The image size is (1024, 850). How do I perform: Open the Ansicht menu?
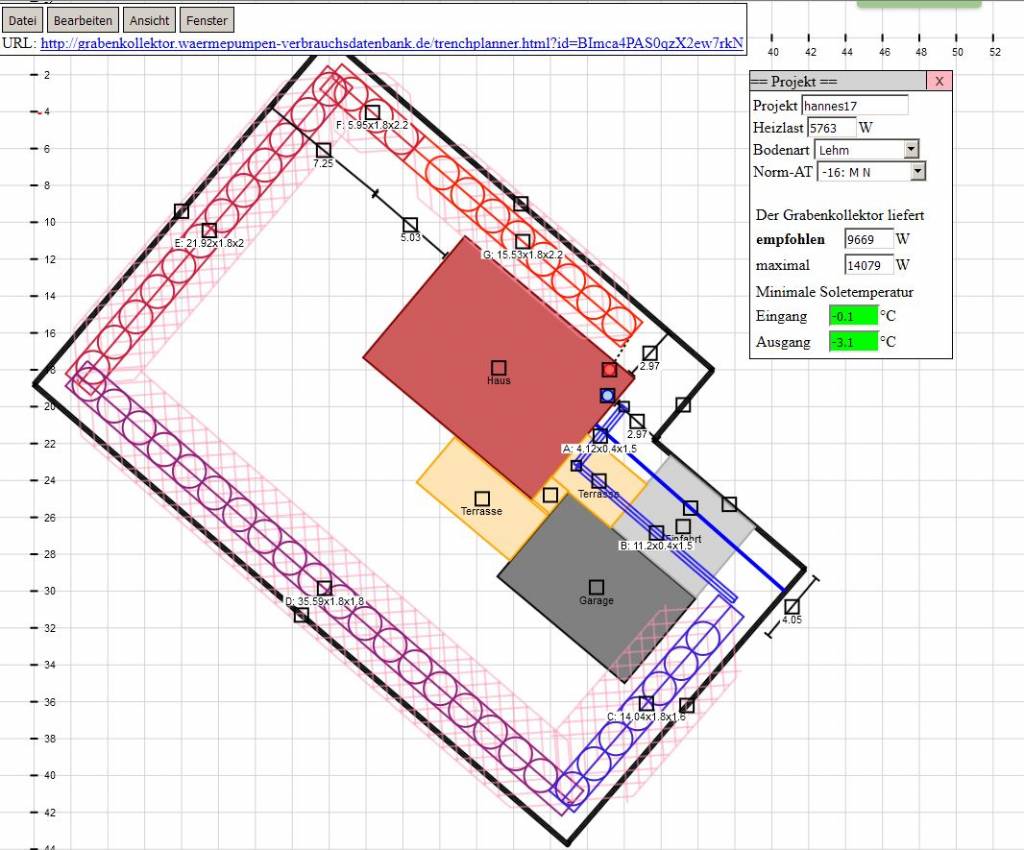point(150,20)
